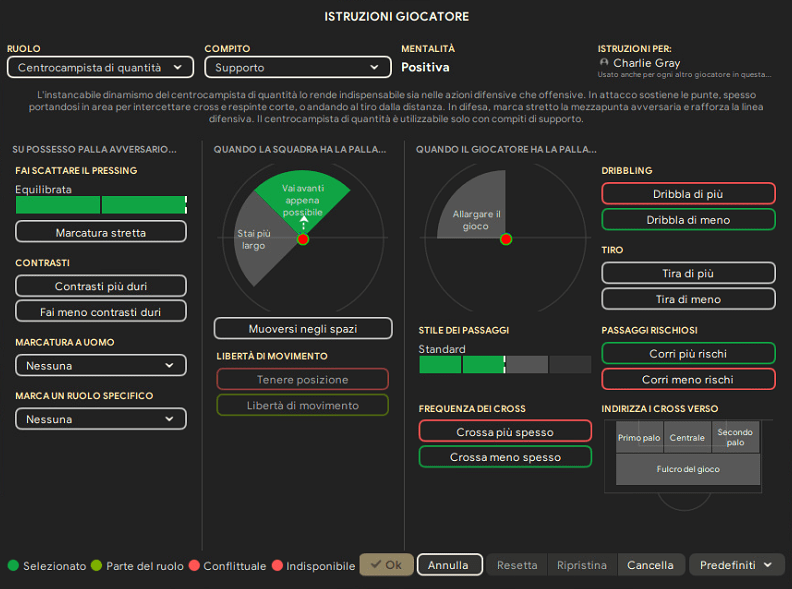Enable 'Contrasti più duri' instruction
This screenshot has height=589, width=792.
click(x=101, y=286)
